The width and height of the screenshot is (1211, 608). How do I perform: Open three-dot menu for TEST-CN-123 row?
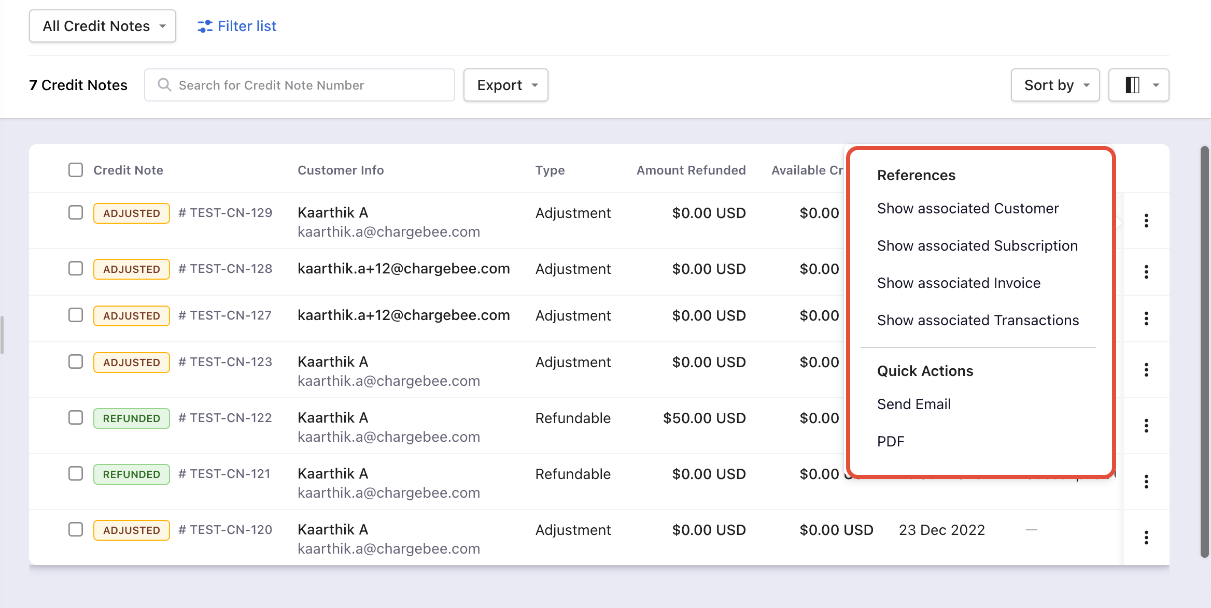1146,370
